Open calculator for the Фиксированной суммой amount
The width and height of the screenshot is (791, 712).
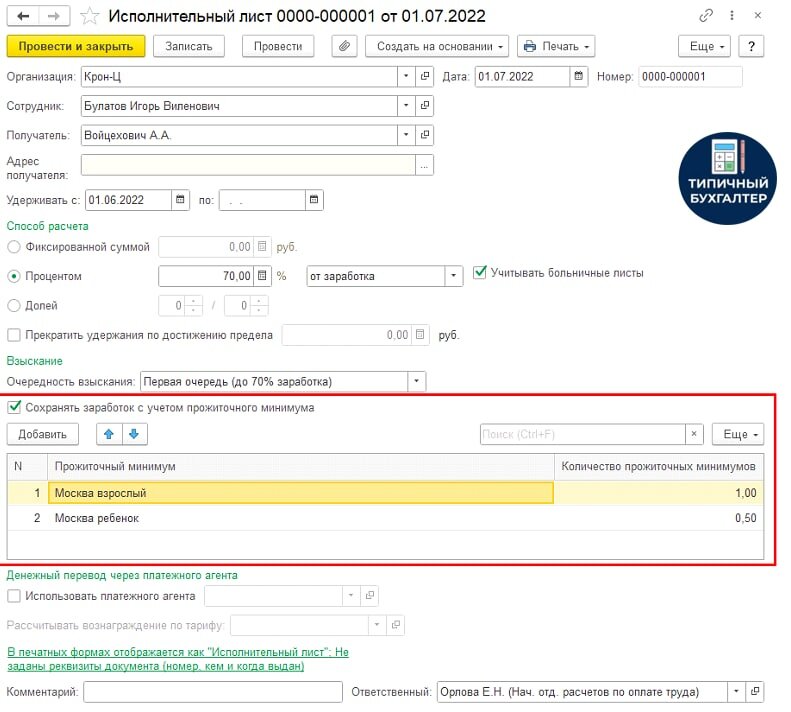click(264, 248)
